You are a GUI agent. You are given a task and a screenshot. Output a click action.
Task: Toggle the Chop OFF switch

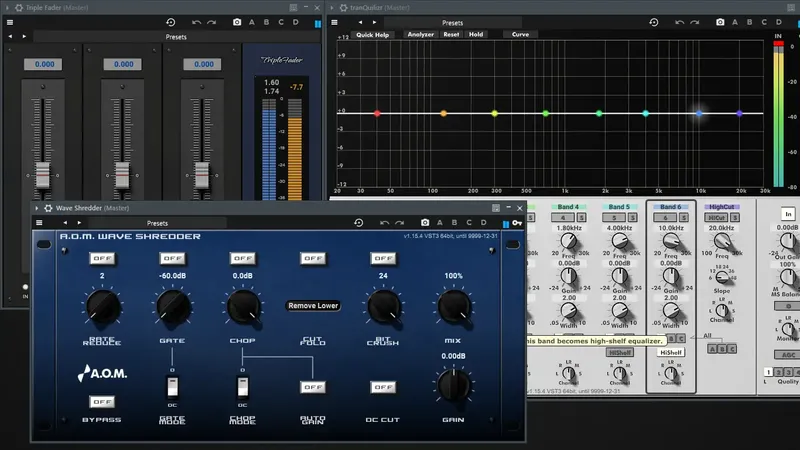point(243,259)
